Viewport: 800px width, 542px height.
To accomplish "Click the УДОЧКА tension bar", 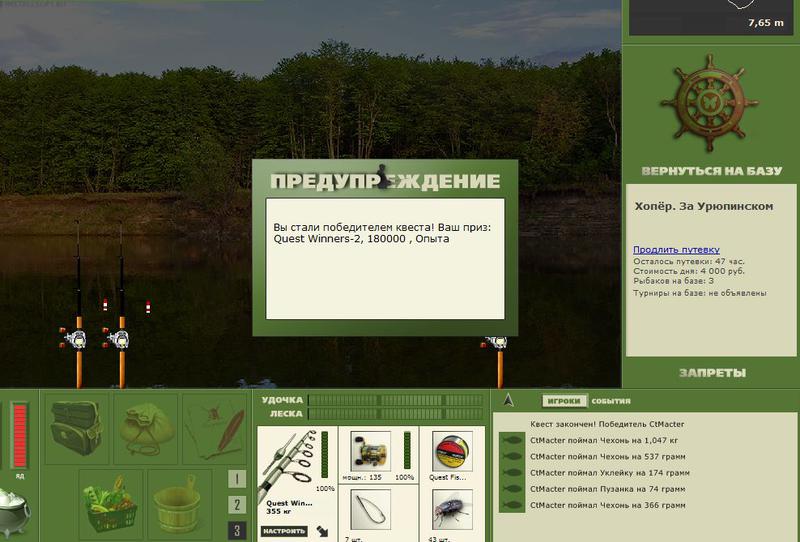I will click(x=395, y=400).
